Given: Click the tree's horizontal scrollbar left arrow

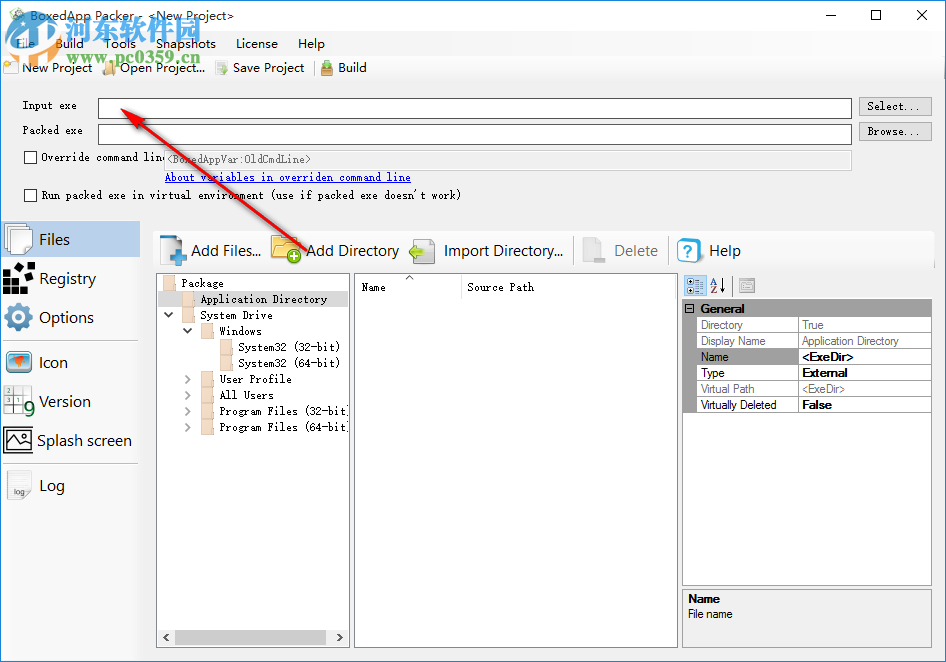Looking at the screenshot, I should point(166,637).
